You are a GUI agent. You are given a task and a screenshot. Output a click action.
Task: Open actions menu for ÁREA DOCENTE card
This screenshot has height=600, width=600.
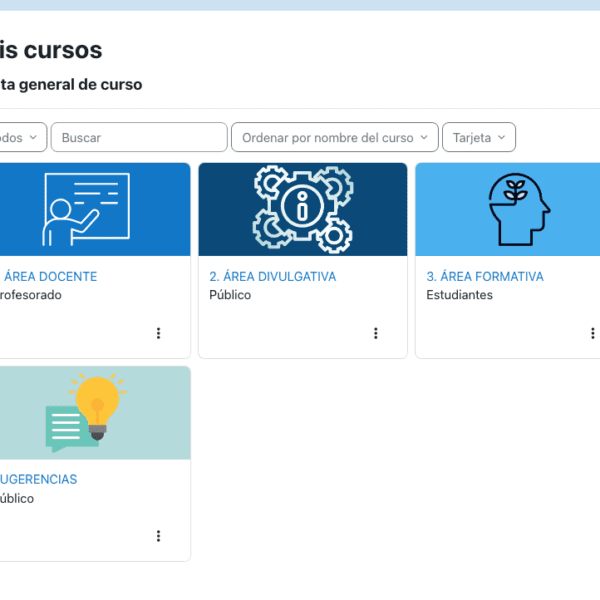click(158, 333)
